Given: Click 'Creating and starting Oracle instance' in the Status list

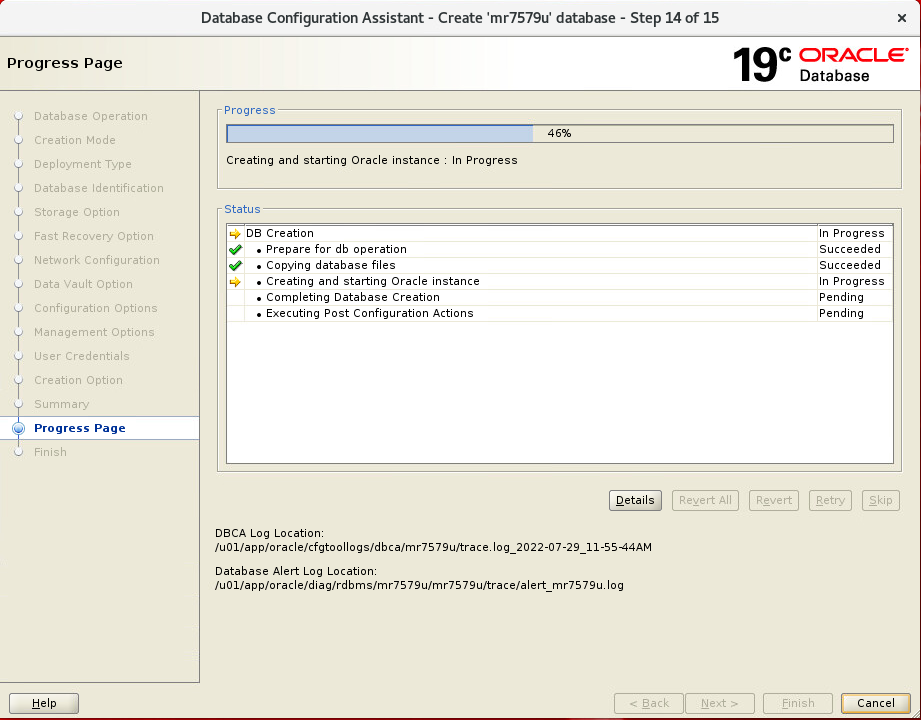Looking at the screenshot, I should point(372,281).
